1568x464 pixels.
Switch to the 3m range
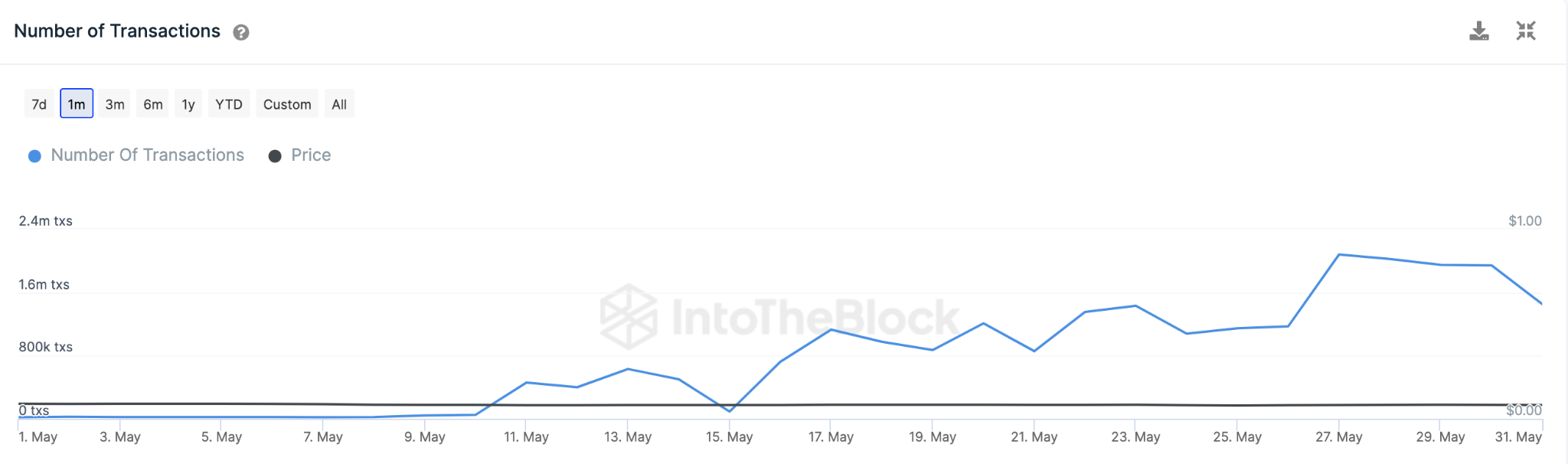[115, 104]
